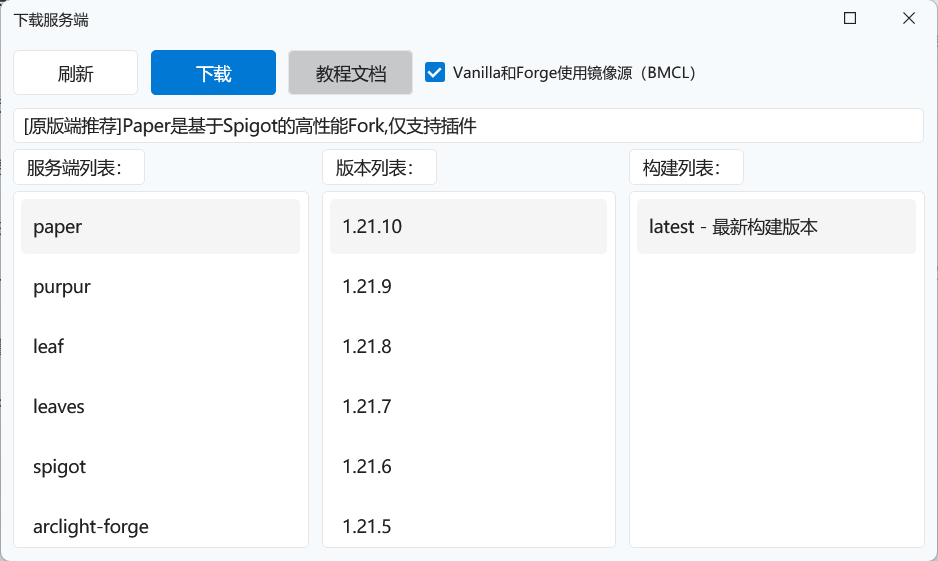Select the leaf server type
Image resolution: width=938 pixels, height=561 pixels.
pos(160,347)
